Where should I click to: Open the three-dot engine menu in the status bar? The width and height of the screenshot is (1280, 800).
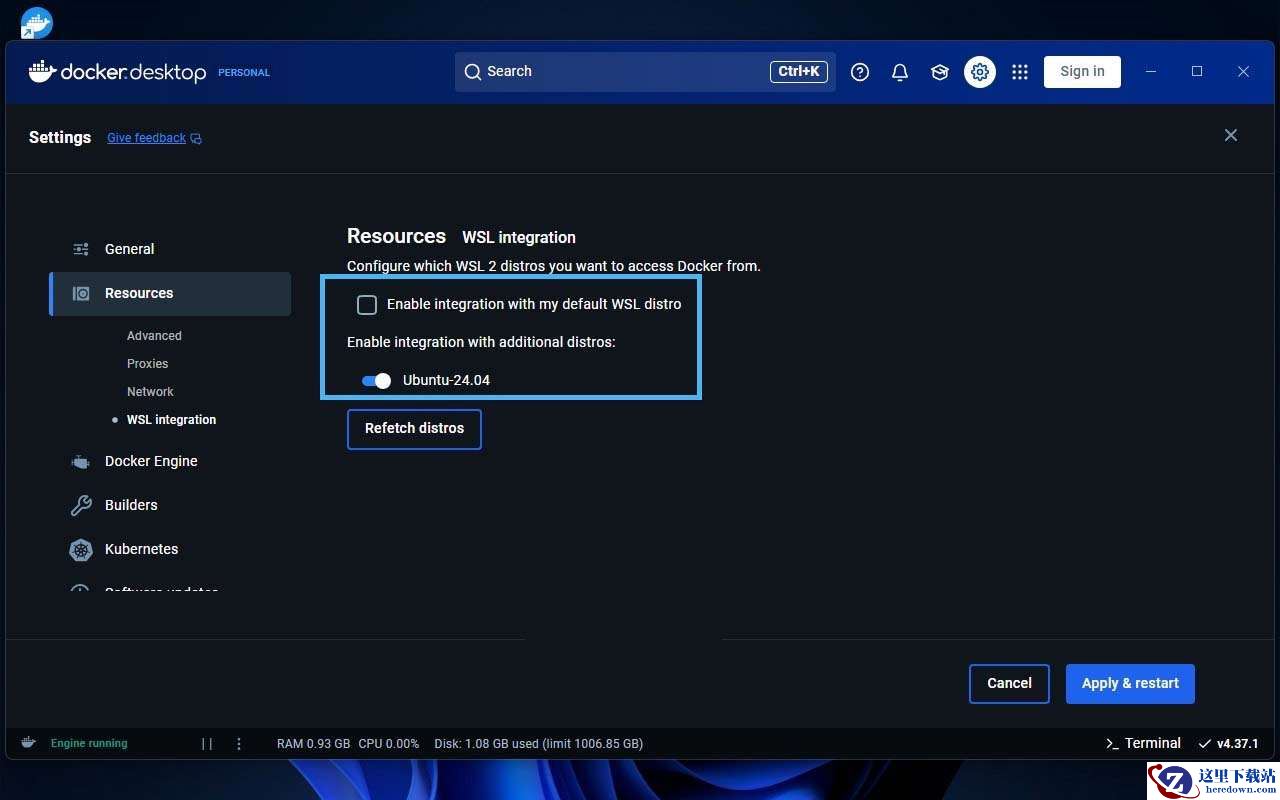[239, 744]
